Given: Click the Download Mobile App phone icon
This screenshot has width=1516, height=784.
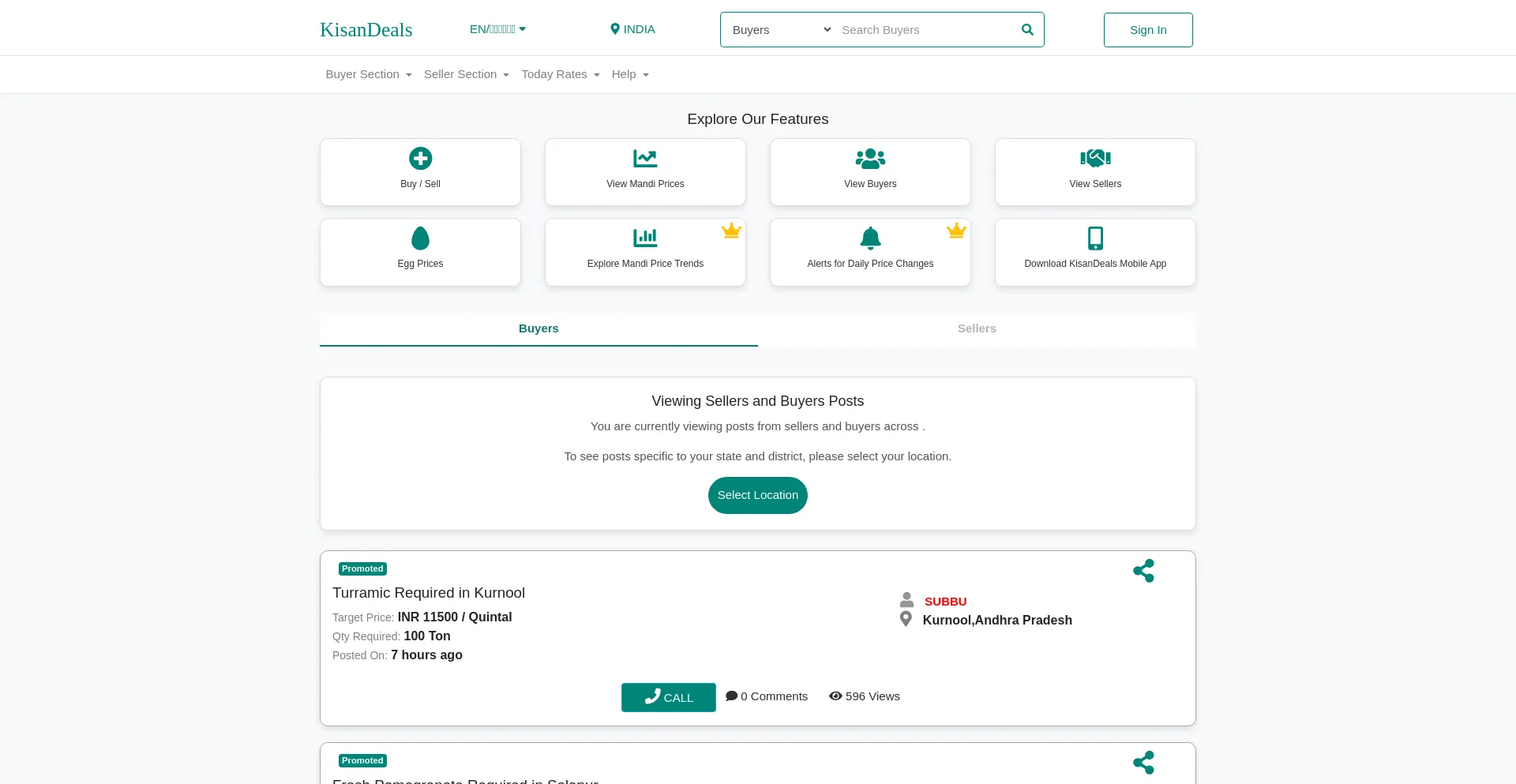Looking at the screenshot, I should [x=1095, y=238].
